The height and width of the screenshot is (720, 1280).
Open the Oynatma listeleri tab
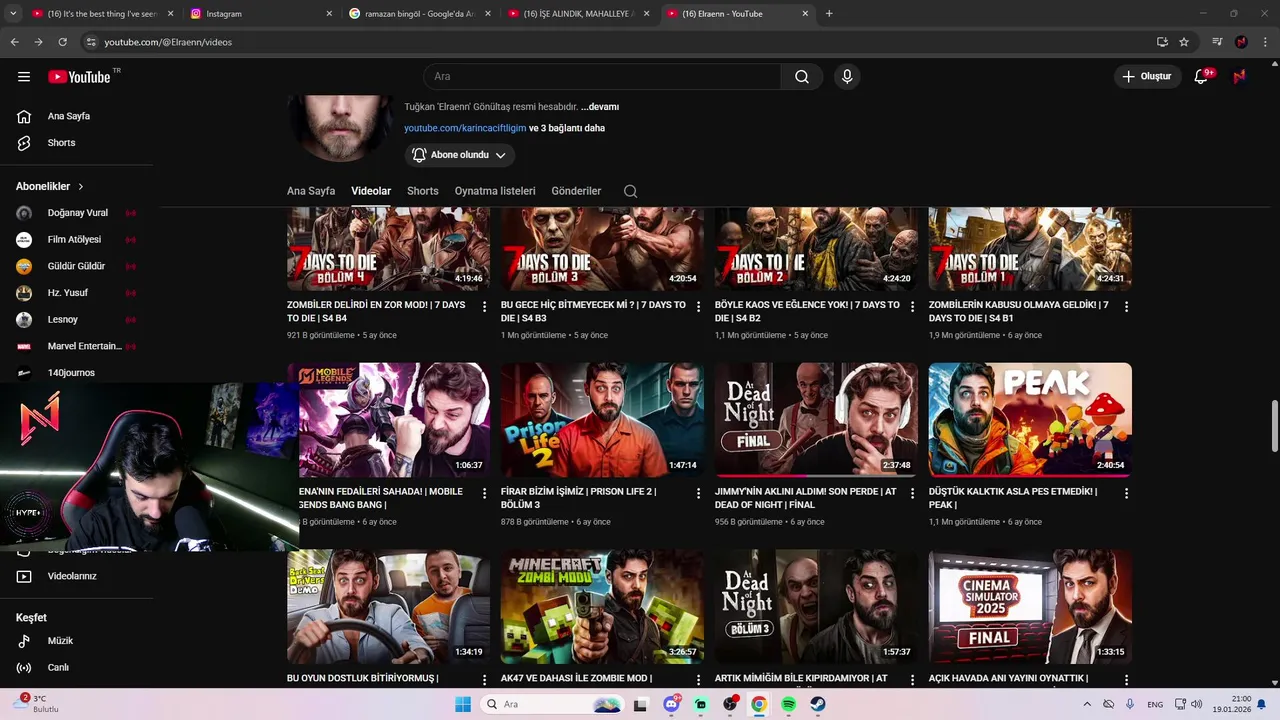[495, 191]
